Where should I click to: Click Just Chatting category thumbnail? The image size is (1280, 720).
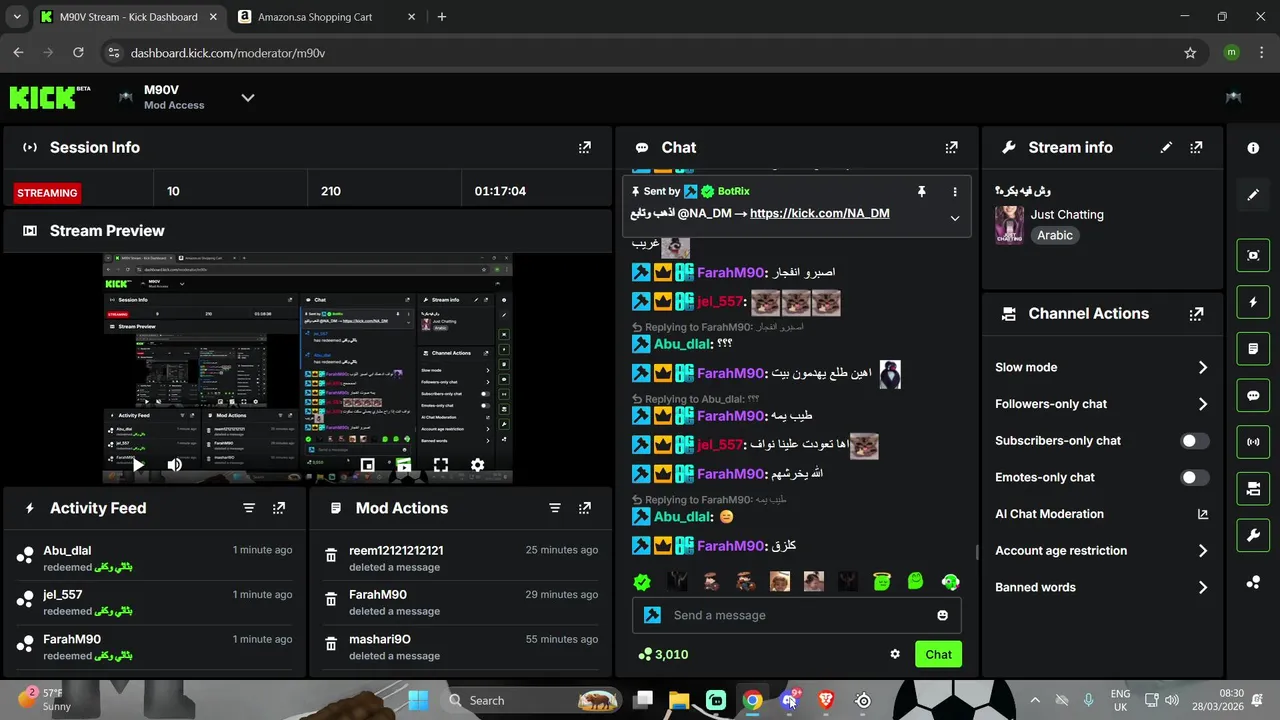[x=1009, y=225]
